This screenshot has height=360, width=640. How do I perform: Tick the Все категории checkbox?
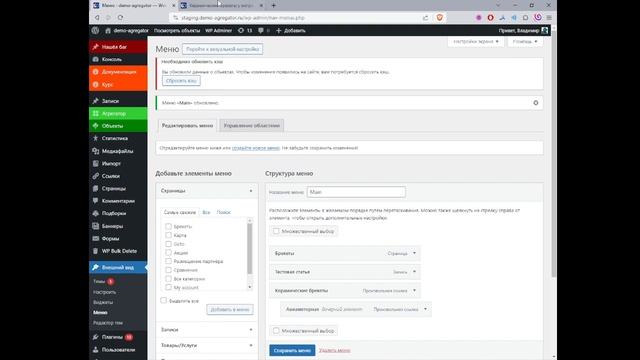pos(168,279)
